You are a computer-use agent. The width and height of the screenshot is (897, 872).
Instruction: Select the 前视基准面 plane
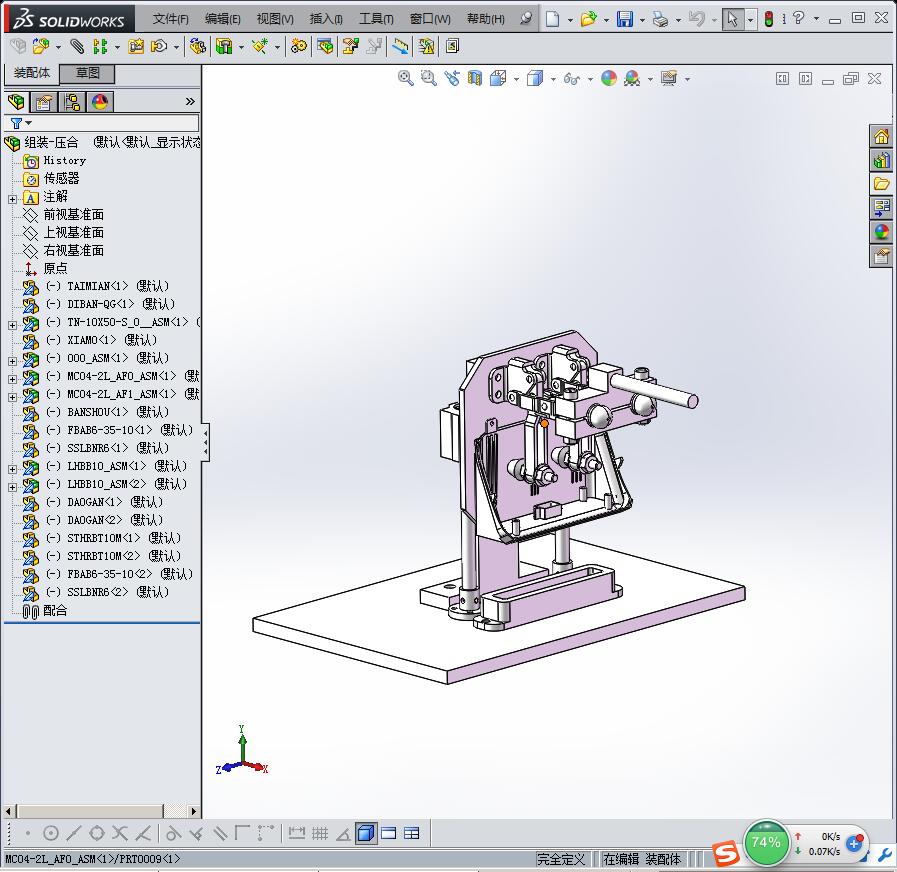click(73, 215)
